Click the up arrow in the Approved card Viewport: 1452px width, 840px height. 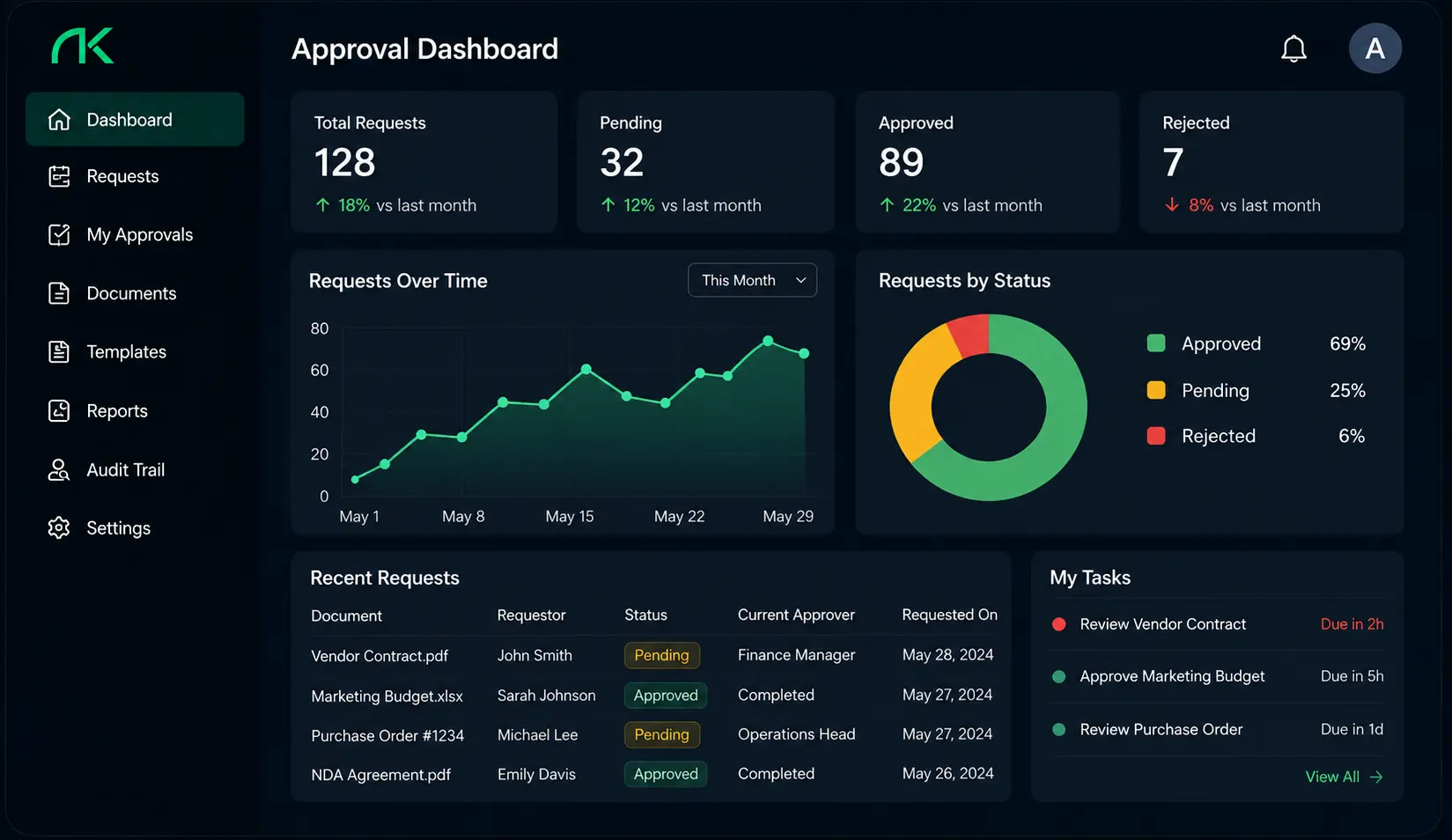(x=887, y=205)
